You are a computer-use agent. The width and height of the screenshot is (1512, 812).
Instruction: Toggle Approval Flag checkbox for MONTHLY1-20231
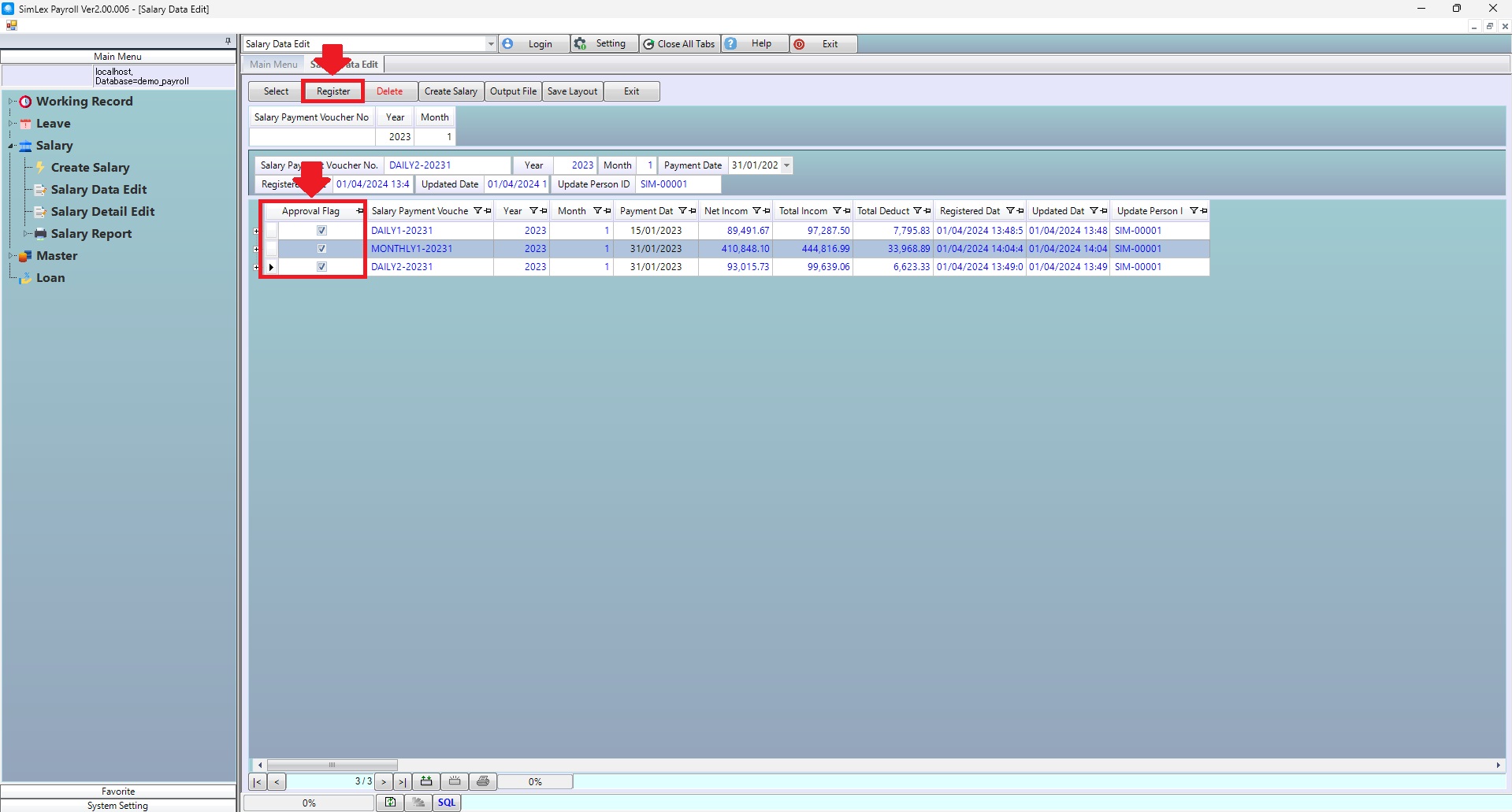321,249
